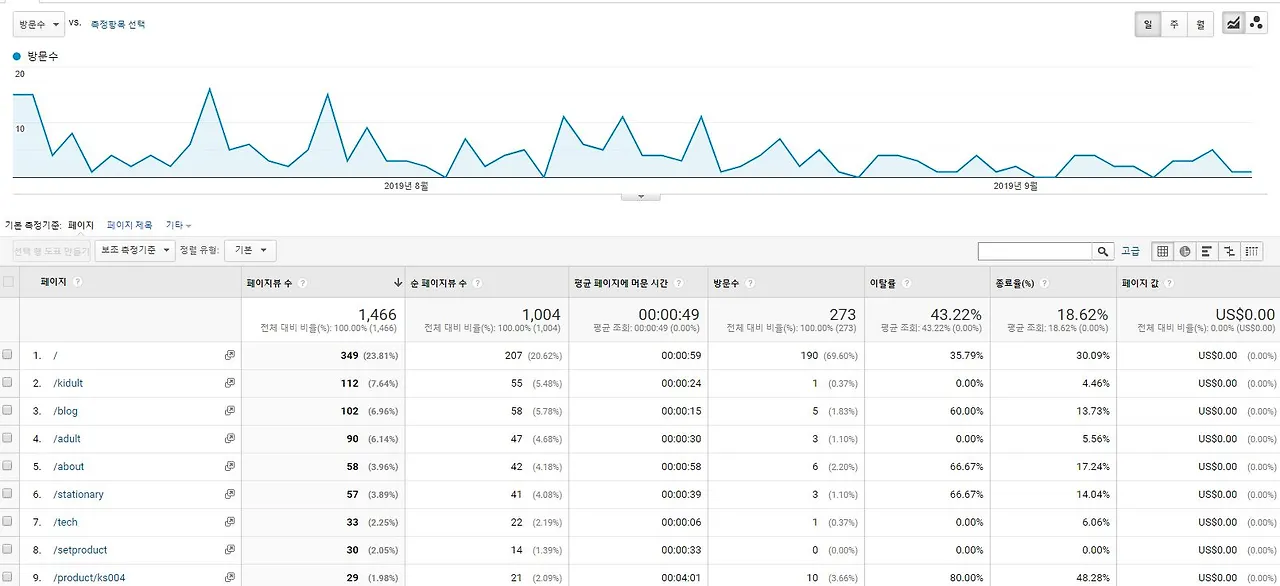The image size is (1280, 586).
Task: Check the box for /blog row
Action: tap(9, 411)
